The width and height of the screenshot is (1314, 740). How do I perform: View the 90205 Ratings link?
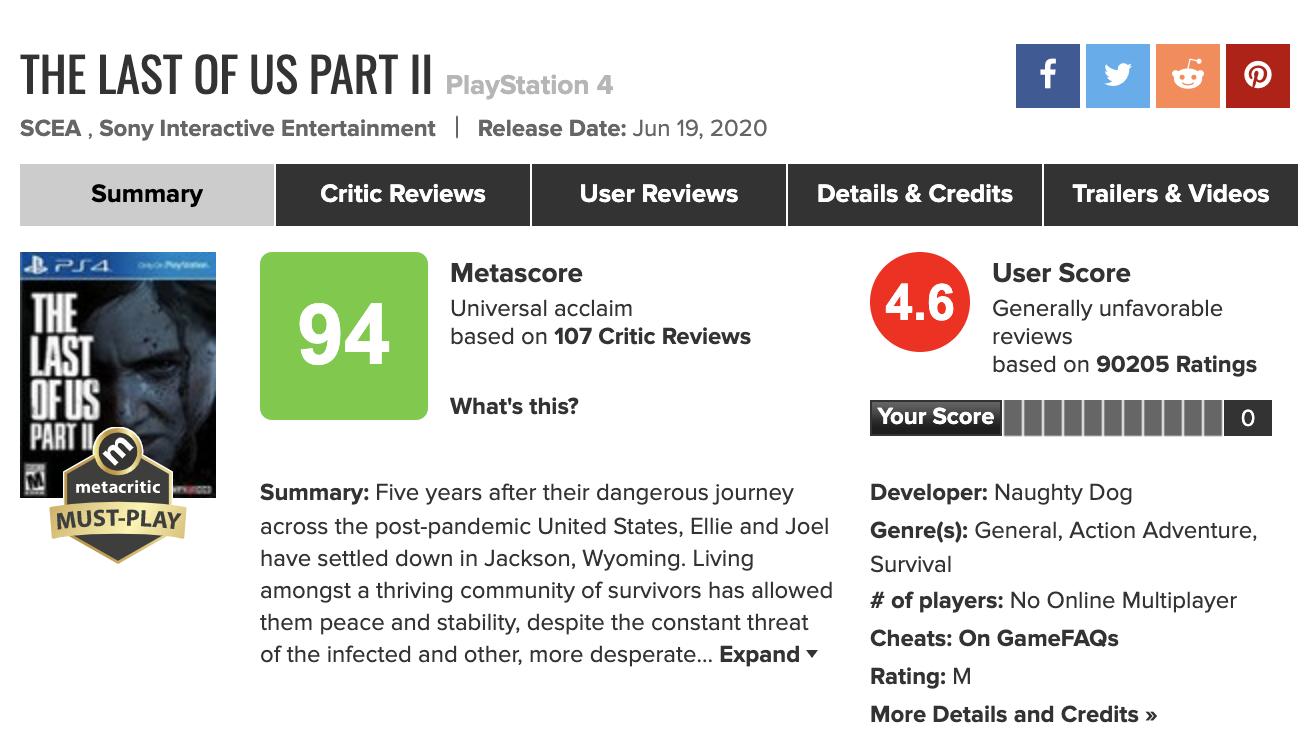[1176, 365]
